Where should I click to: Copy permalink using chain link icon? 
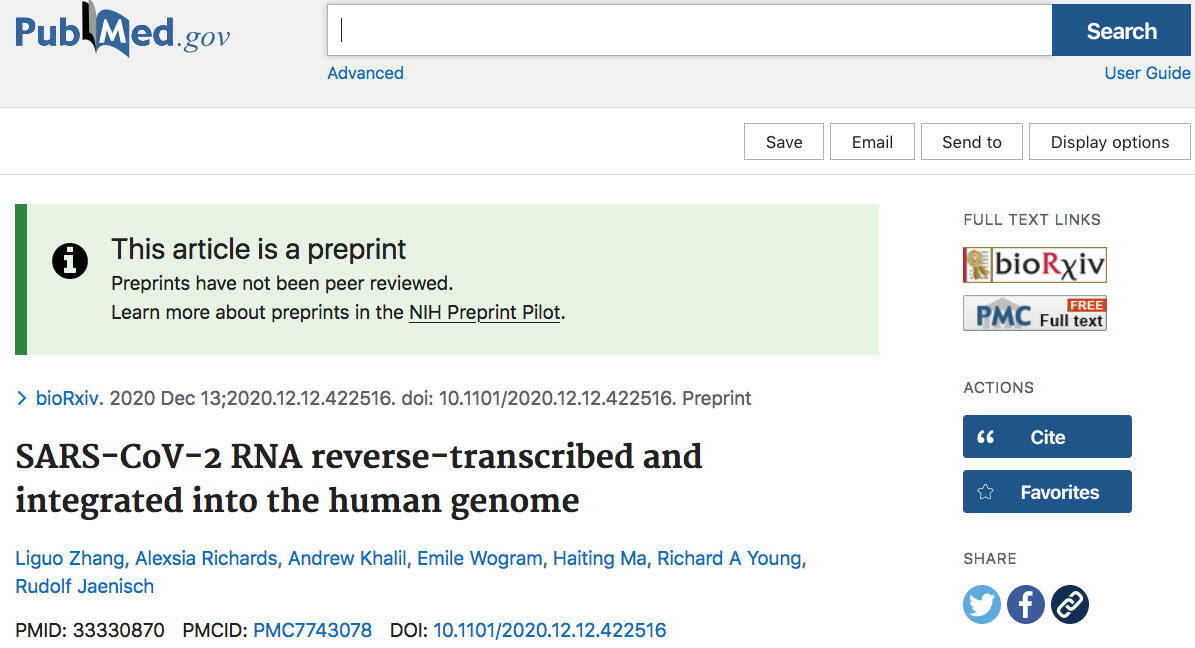[1069, 604]
